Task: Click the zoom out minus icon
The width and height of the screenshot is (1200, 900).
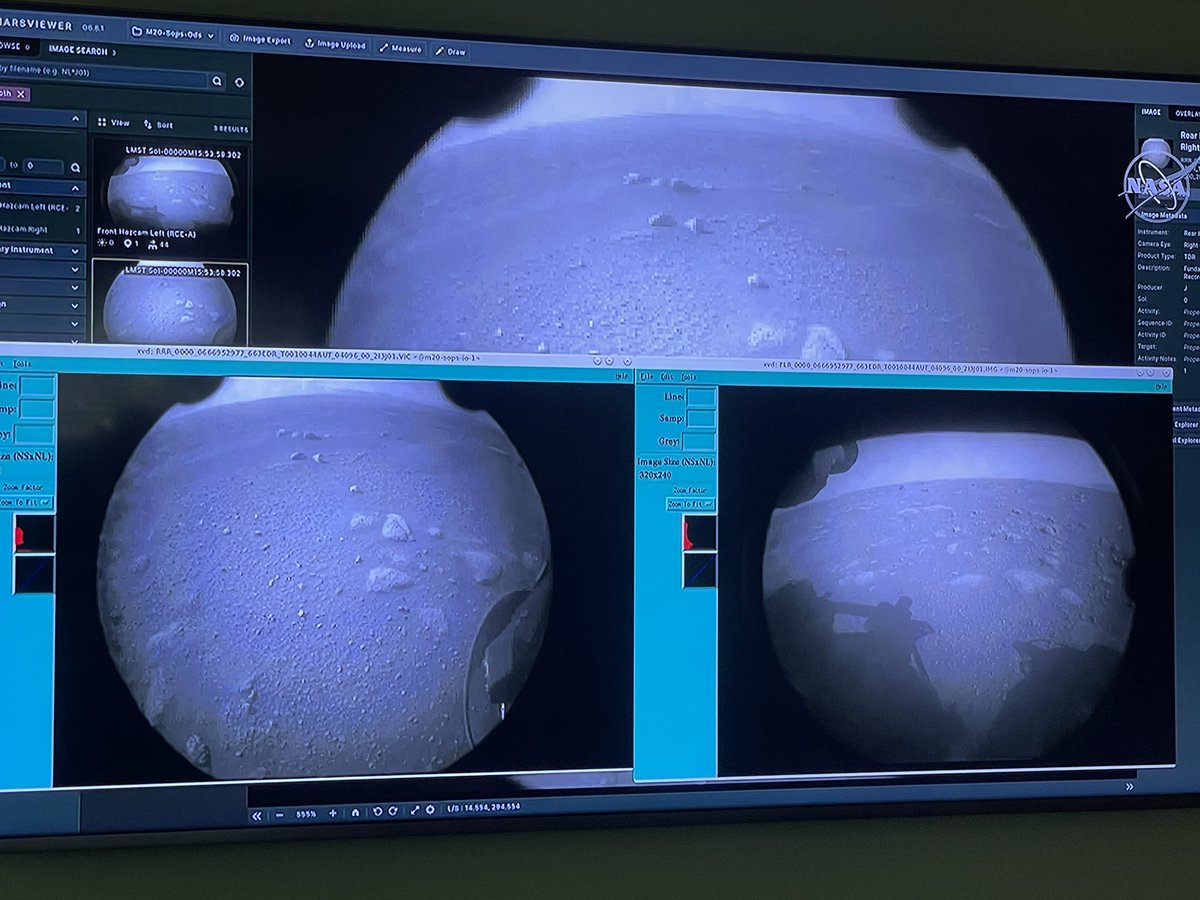Action: (x=280, y=815)
